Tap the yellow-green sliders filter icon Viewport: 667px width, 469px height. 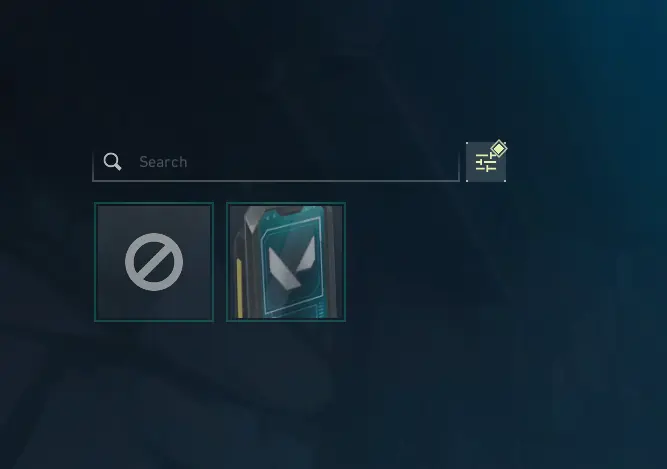tap(485, 163)
